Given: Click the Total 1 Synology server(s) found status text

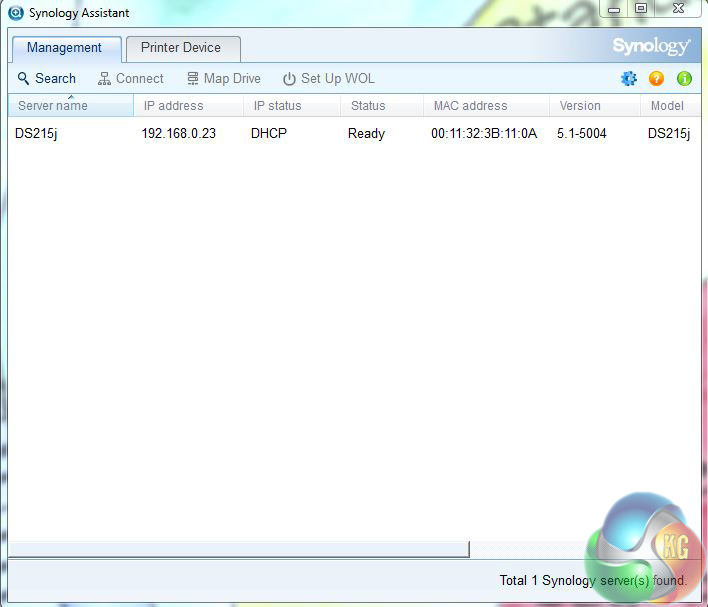Looking at the screenshot, I should pyautogui.click(x=593, y=580).
